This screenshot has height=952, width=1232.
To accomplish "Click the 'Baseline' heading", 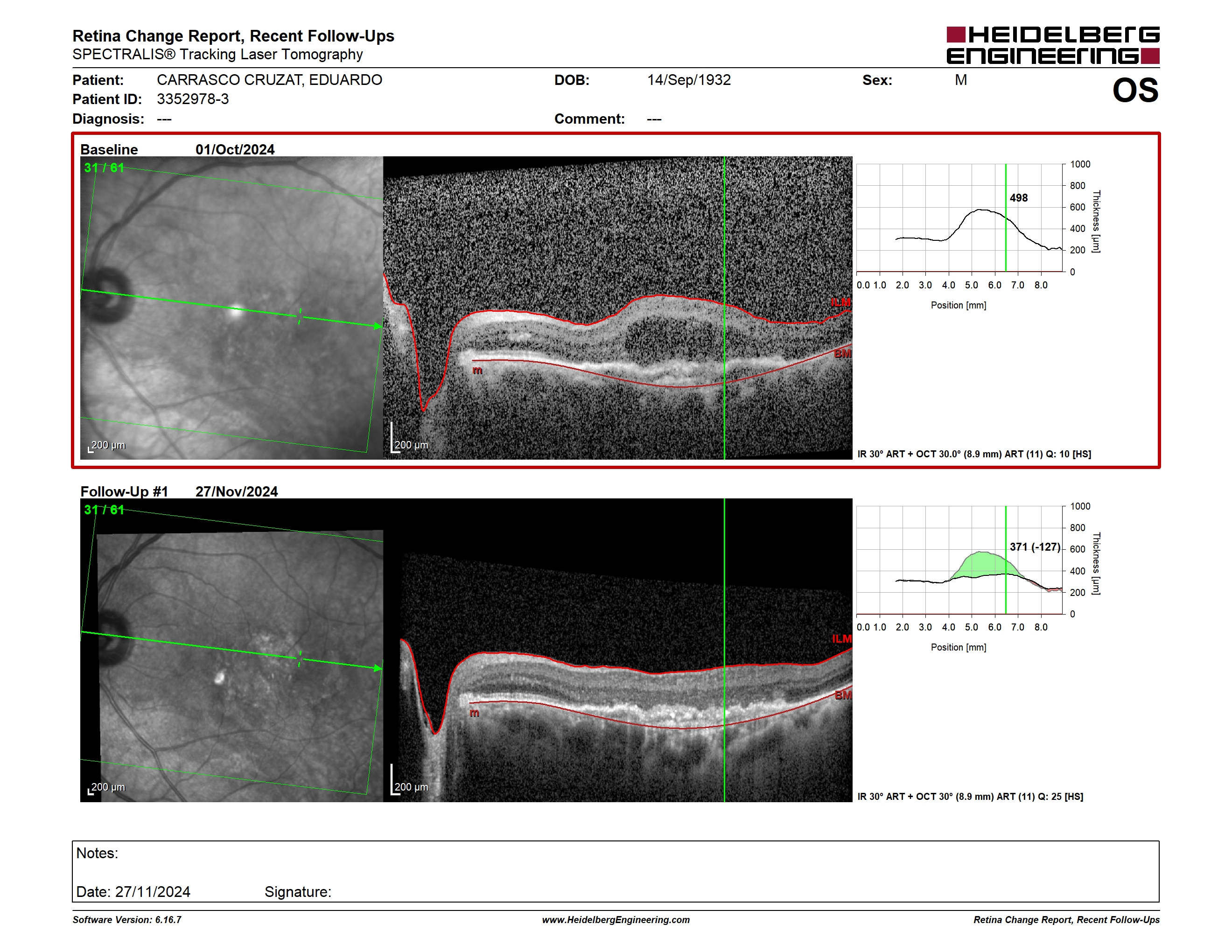I will [109, 149].
